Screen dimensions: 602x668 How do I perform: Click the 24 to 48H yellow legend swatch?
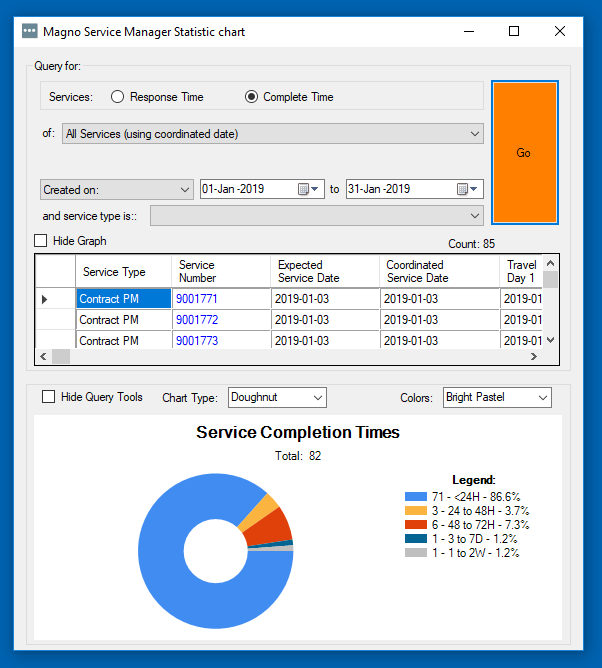(416, 511)
